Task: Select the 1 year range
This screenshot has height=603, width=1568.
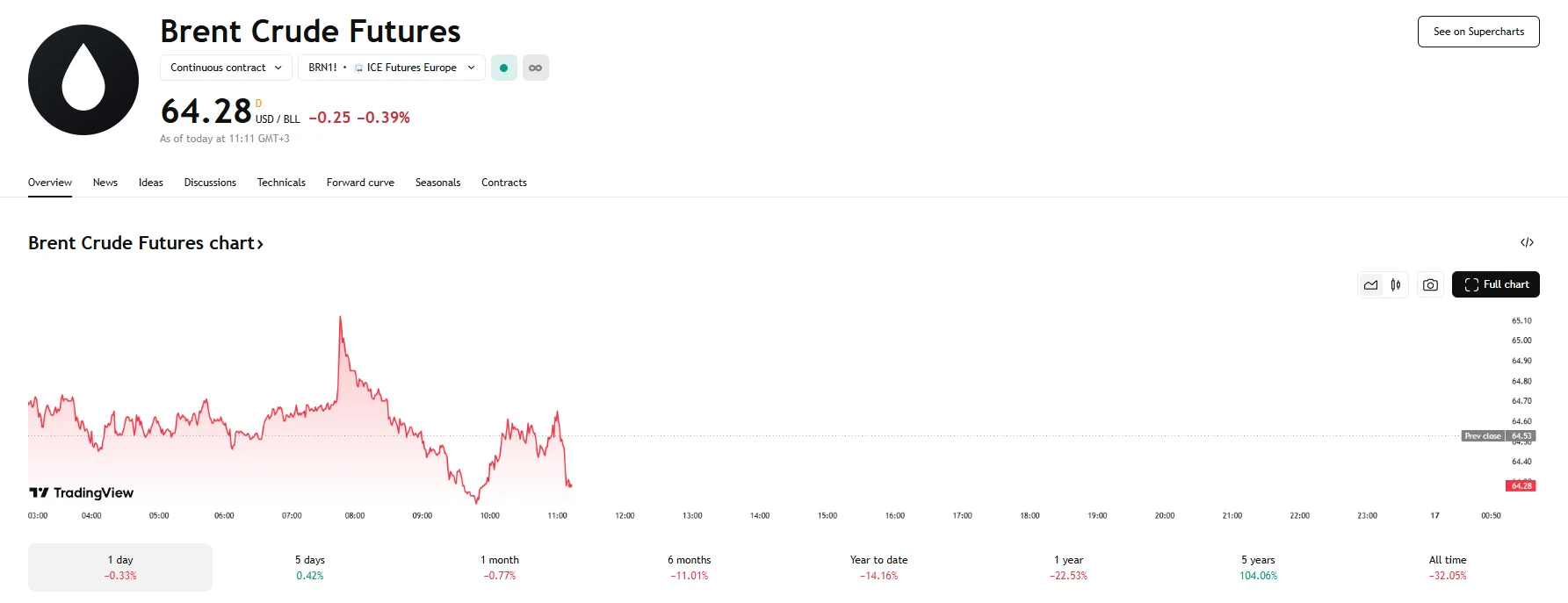Action: click(x=1069, y=567)
